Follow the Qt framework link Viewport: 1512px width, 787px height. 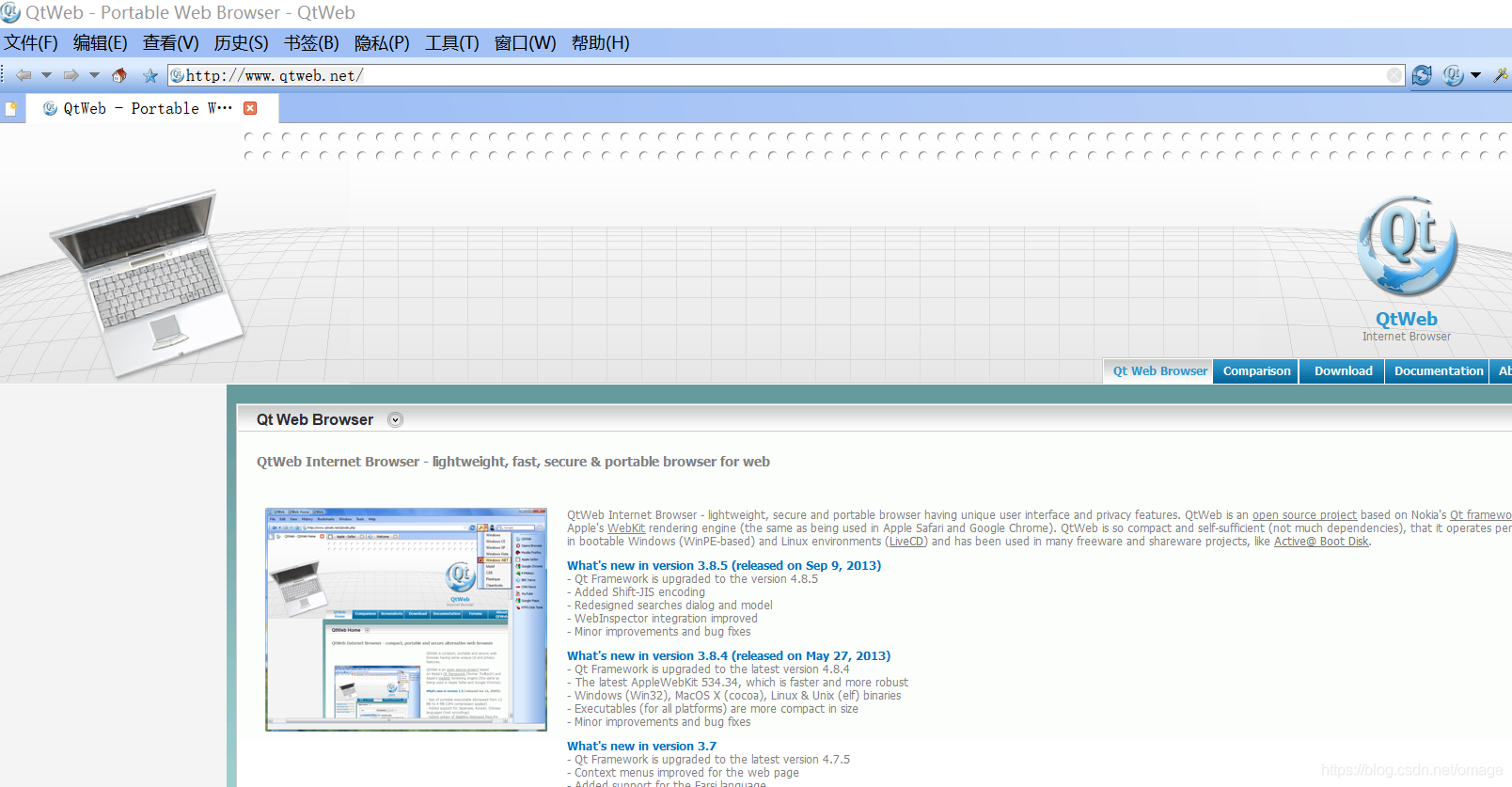pyautogui.click(x=1481, y=515)
